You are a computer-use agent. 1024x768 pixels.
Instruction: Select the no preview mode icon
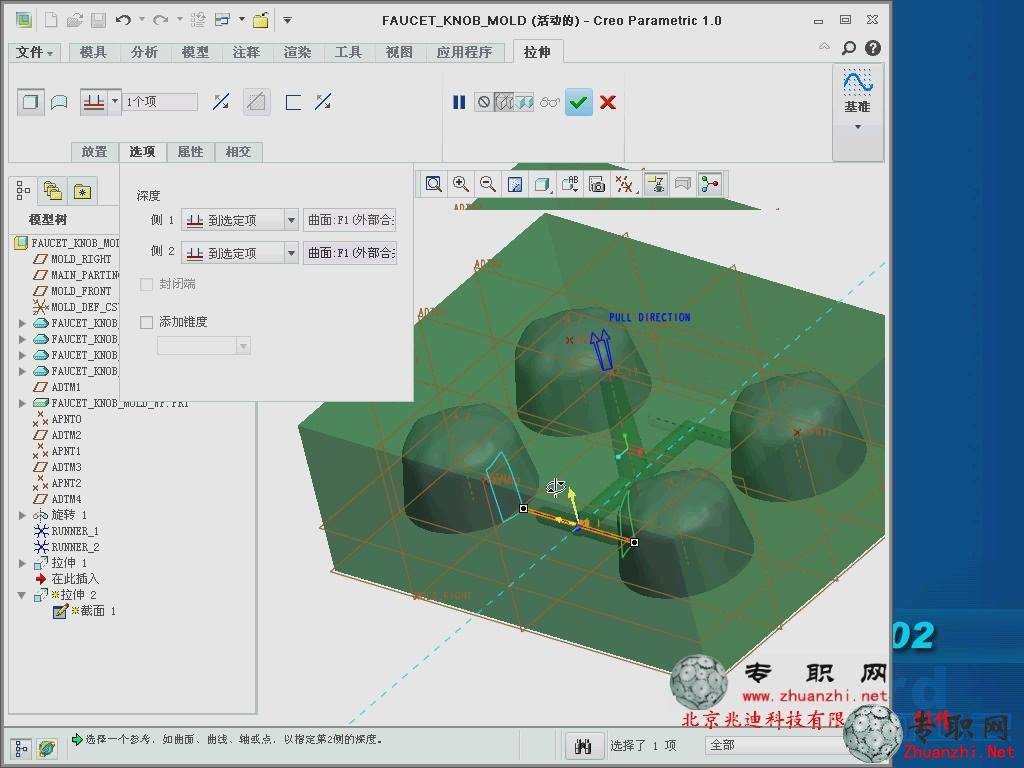click(x=484, y=102)
